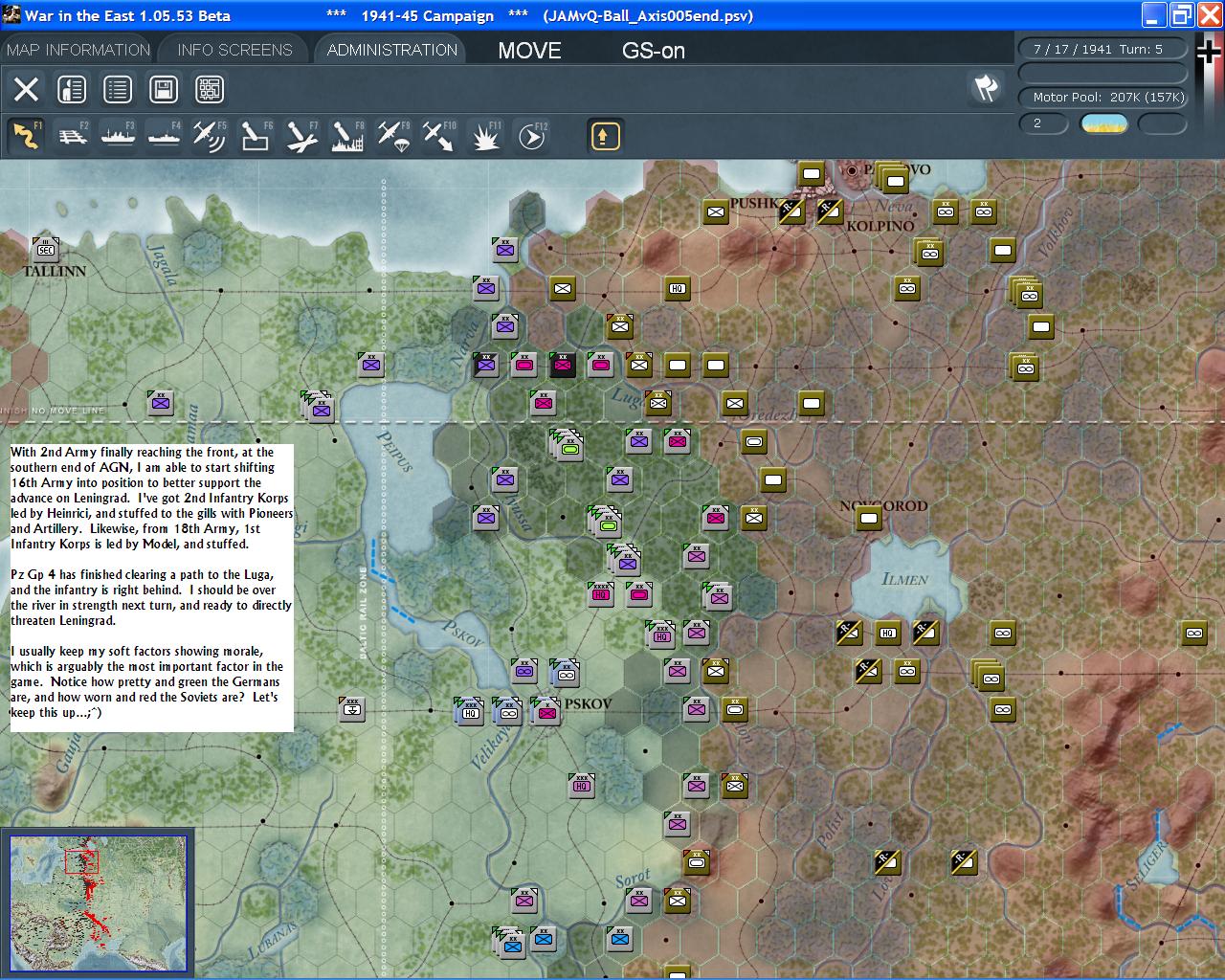Viewport: 1225px width, 980px height.
Task: Select the black counter with pink symbol
Action: 563,364
